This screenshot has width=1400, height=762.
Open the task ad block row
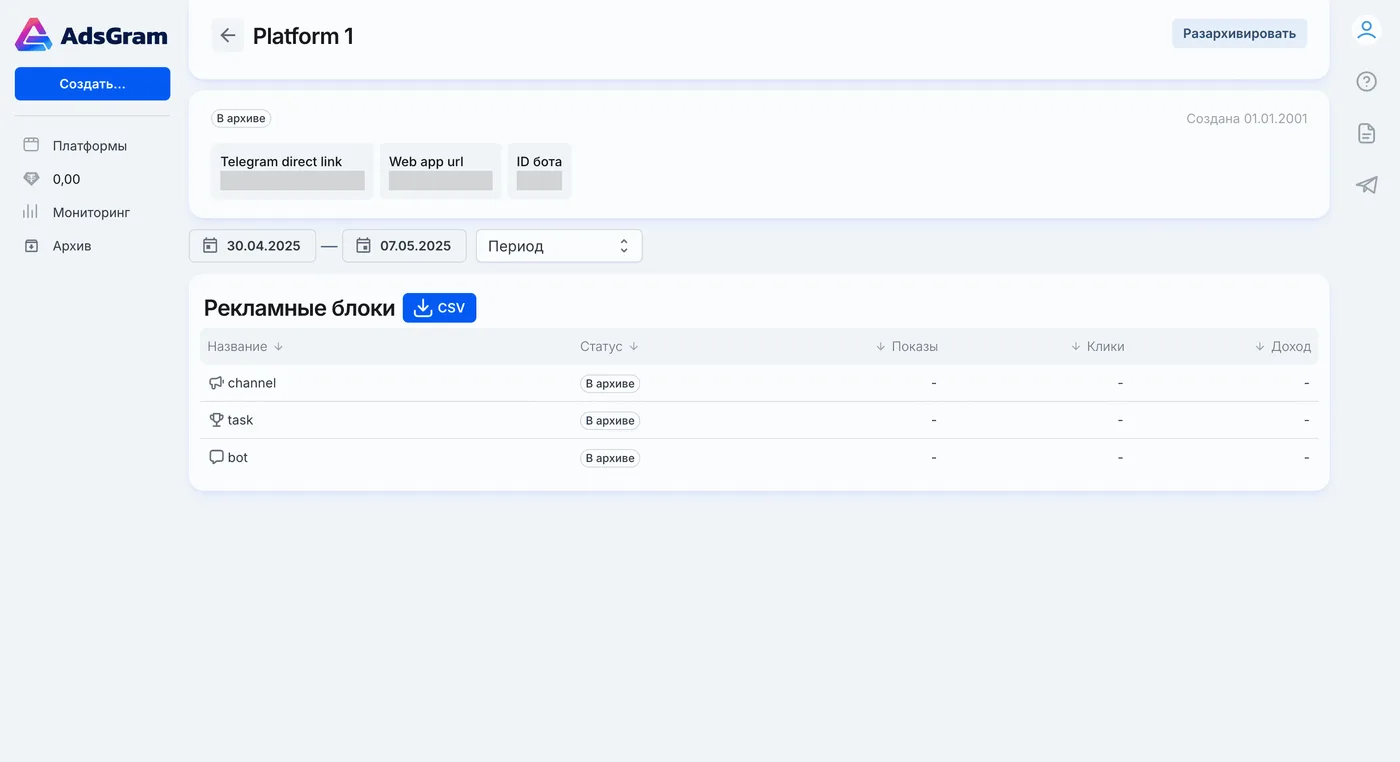pyautogui.click(x=759, y=420)
